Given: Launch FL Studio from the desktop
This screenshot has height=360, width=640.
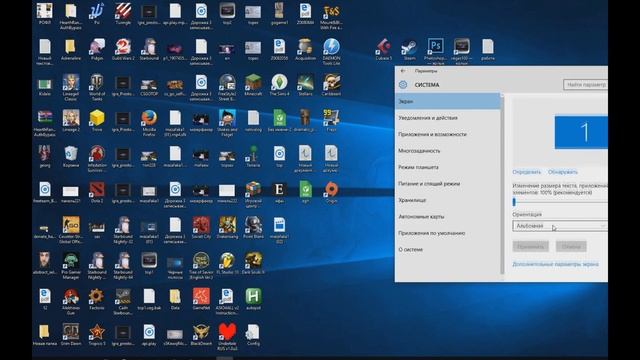Looking at the screenshot, I should [x=227, y=263].
